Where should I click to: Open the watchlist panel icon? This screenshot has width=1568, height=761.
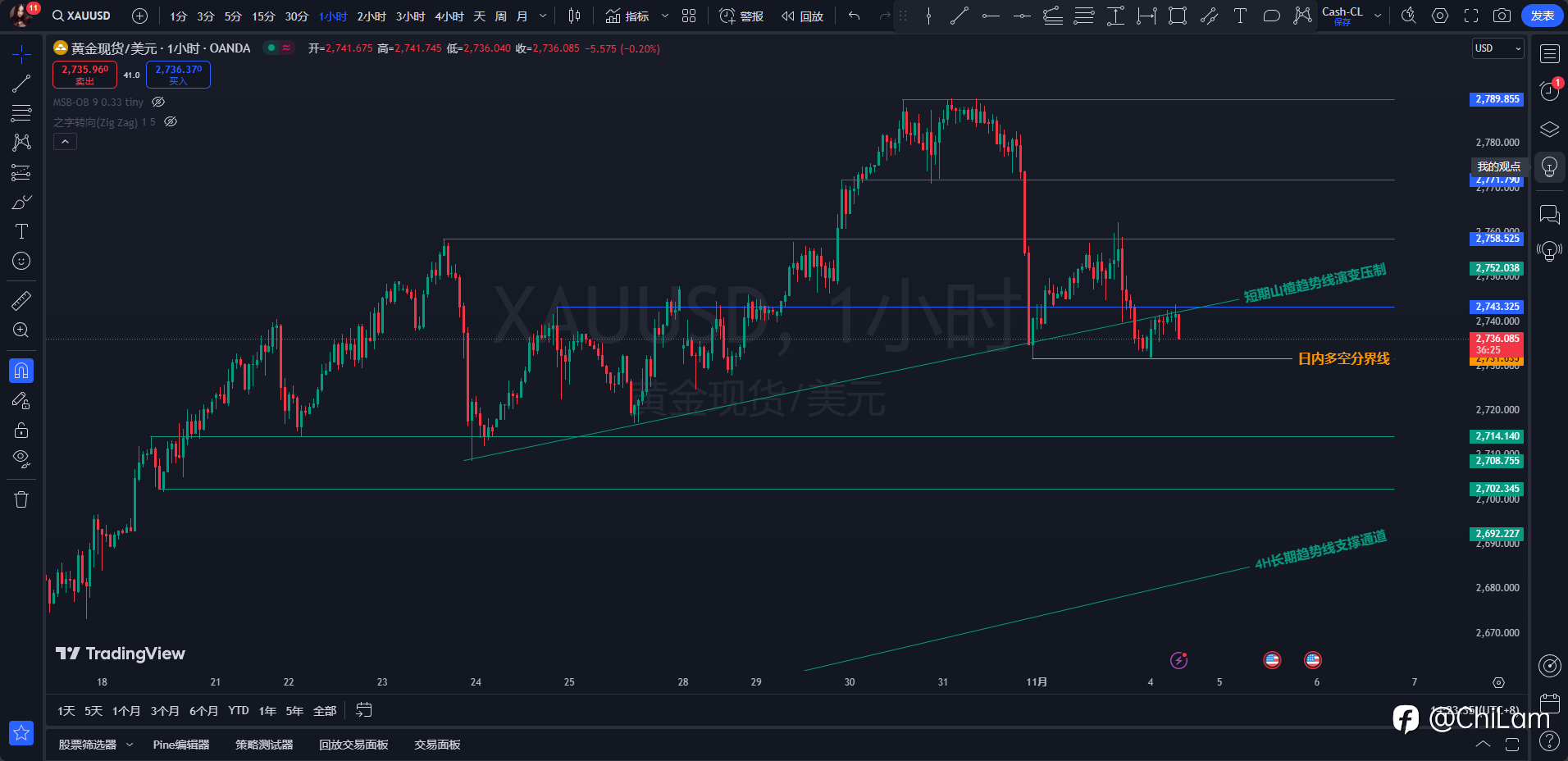tap(1549, 54)
